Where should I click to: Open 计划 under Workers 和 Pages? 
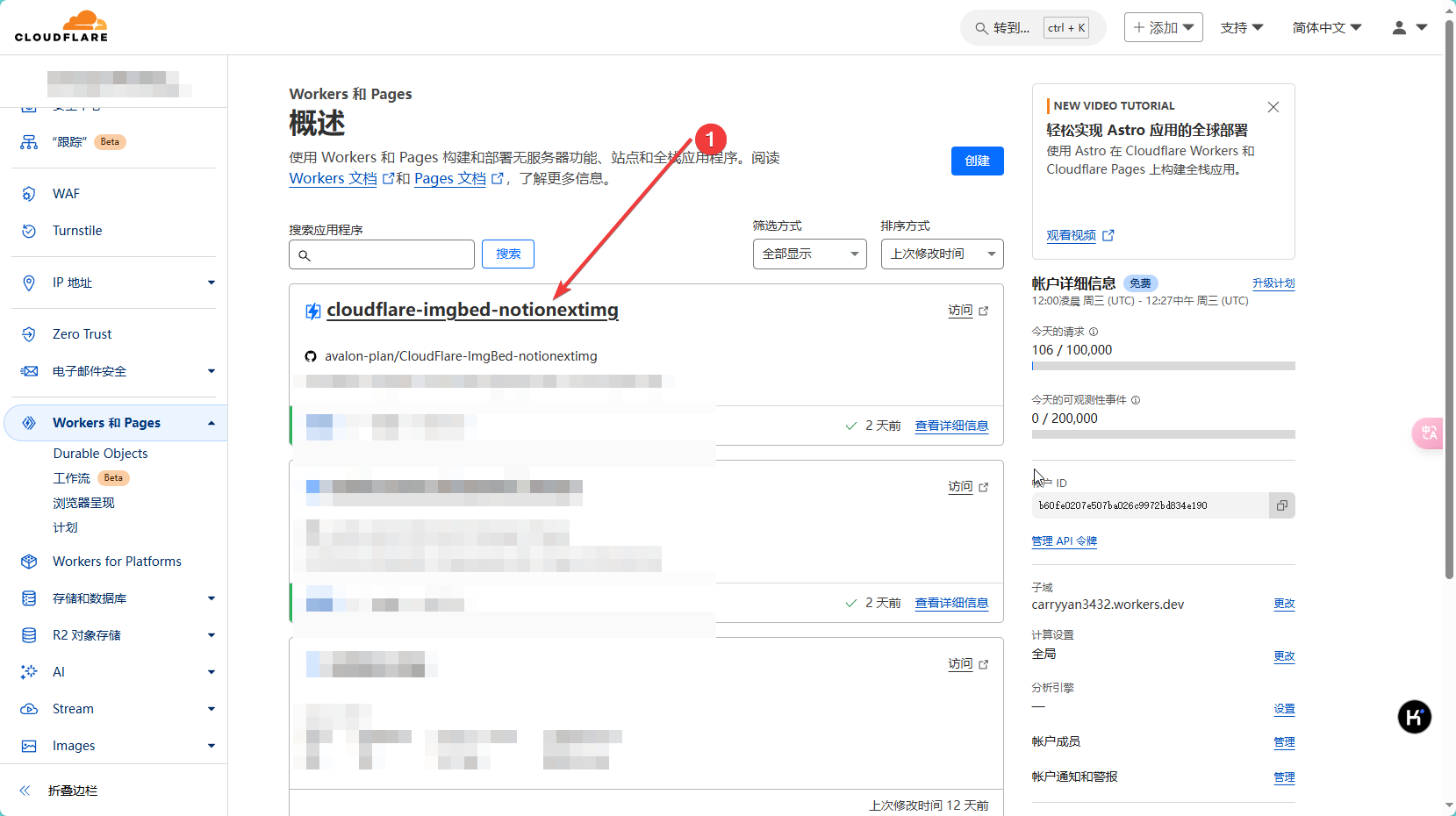(65, 527)
